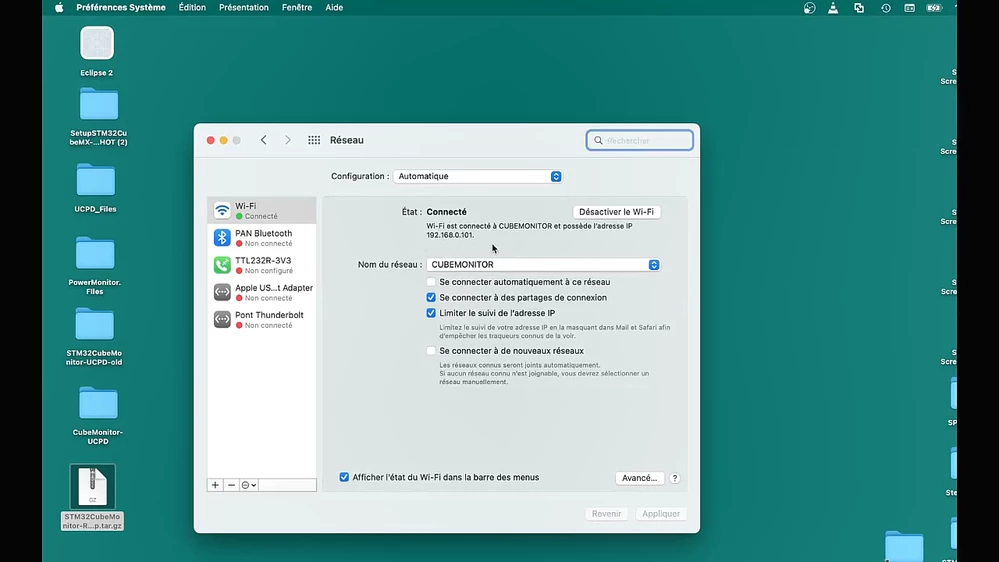
Task: Click the Appliquer button
Action: pos(661,514)
